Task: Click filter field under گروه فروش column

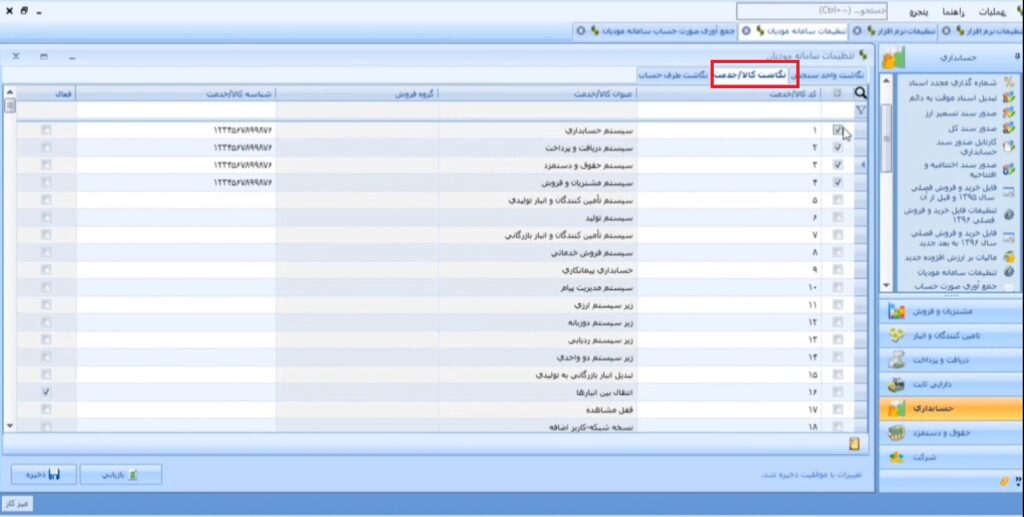Action: click(x=357, y=110)
